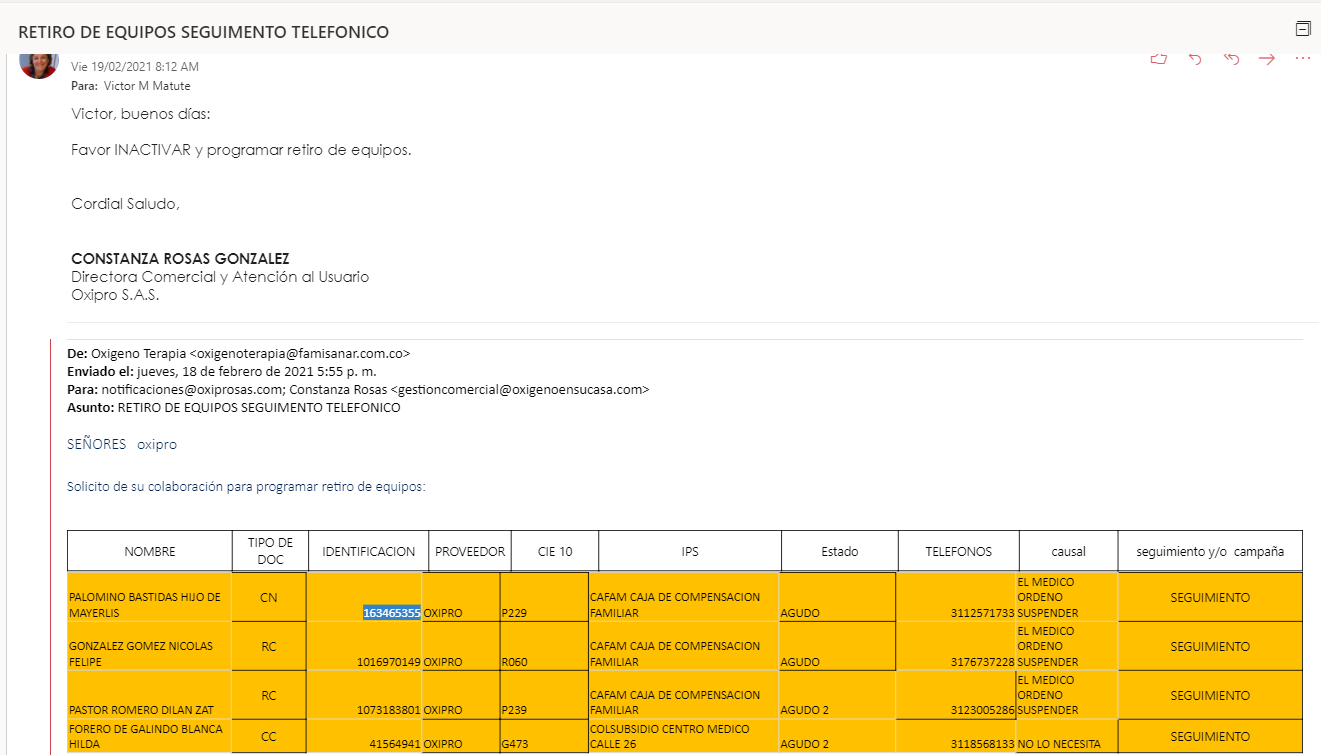Click the causal column header
Viewport: 1321px width, 755px height.
click(1068, 551)
